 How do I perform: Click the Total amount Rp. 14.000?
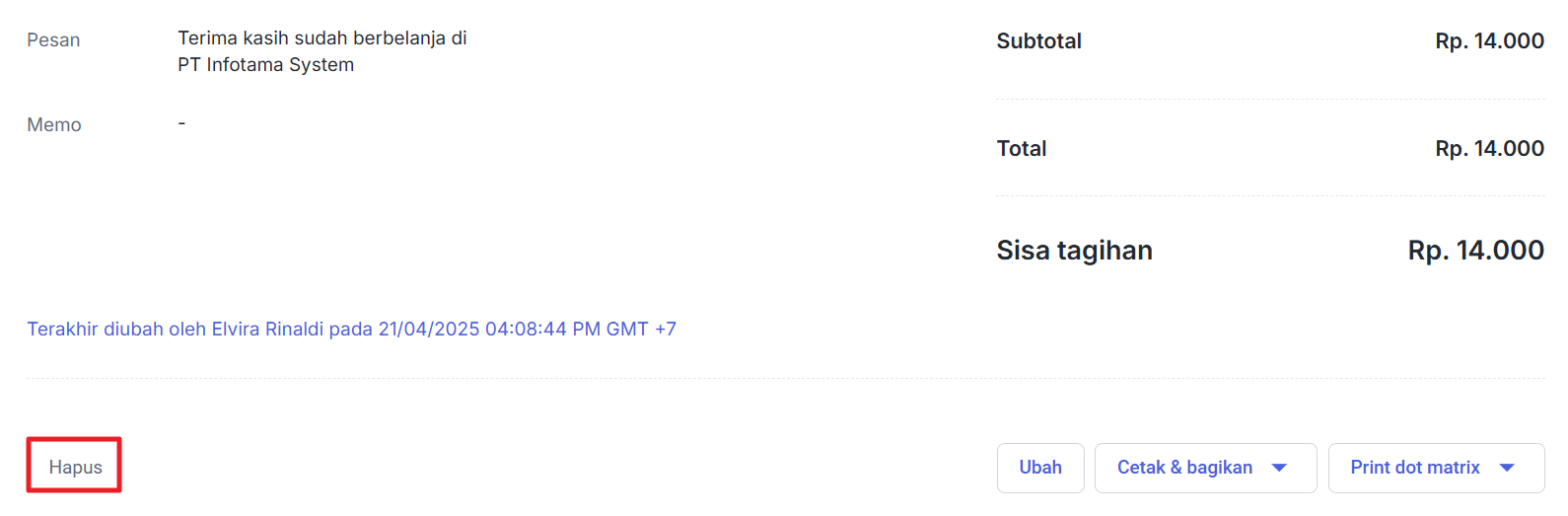tap(1489, 149)
